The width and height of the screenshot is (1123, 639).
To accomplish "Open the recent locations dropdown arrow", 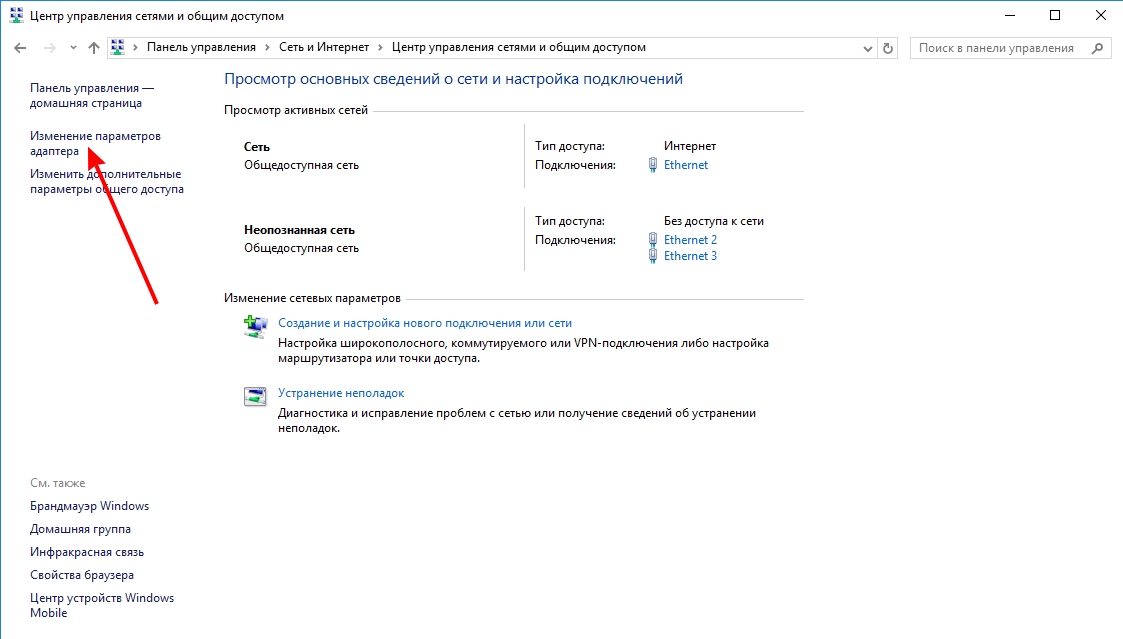I will (73, 48).
